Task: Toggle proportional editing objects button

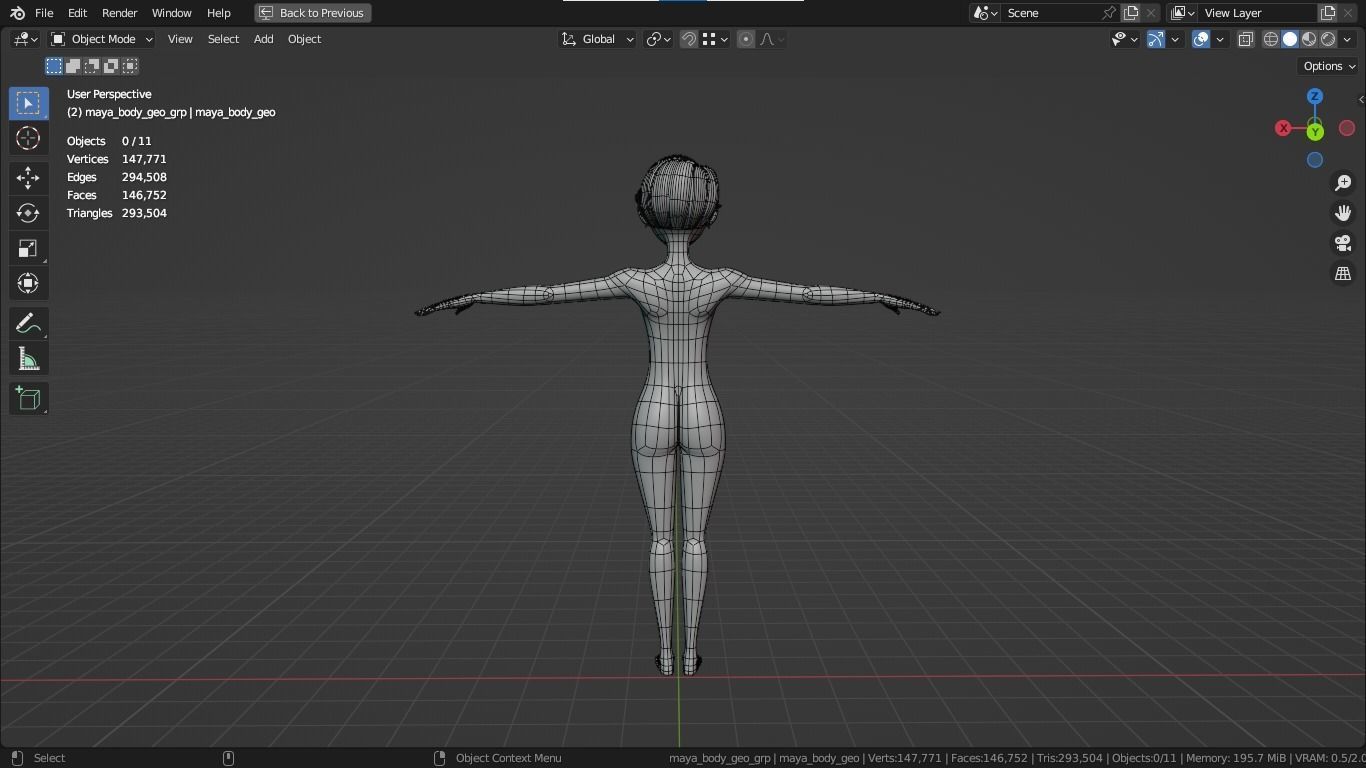Action: pyautogui.click(x=746, y=39)
